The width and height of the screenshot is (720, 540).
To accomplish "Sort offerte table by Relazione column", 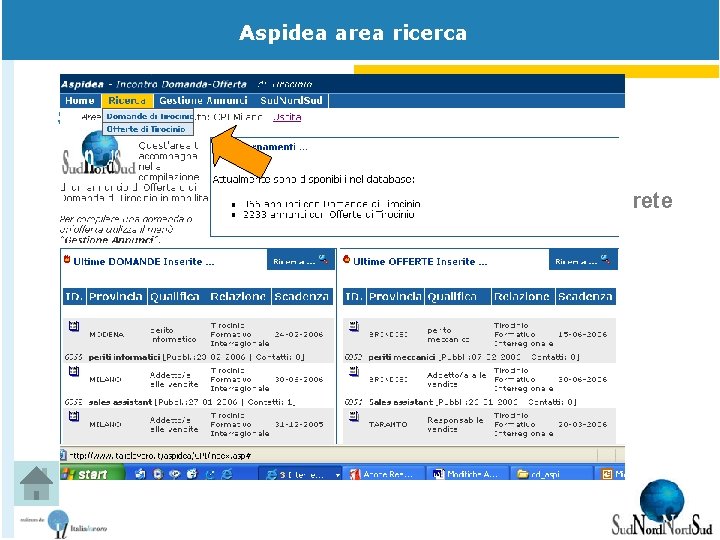I will coord(522,297).
